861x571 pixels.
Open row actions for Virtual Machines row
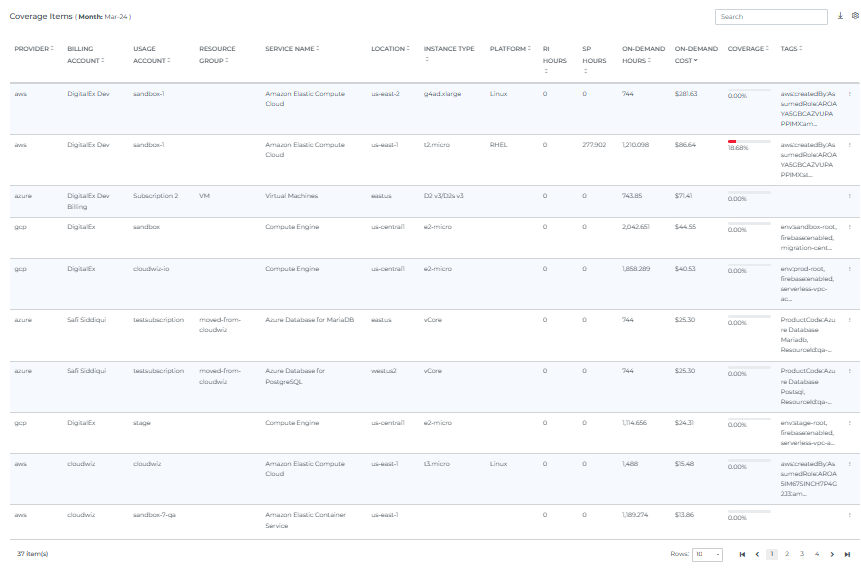pyautogui.click(x=849, y=196)
